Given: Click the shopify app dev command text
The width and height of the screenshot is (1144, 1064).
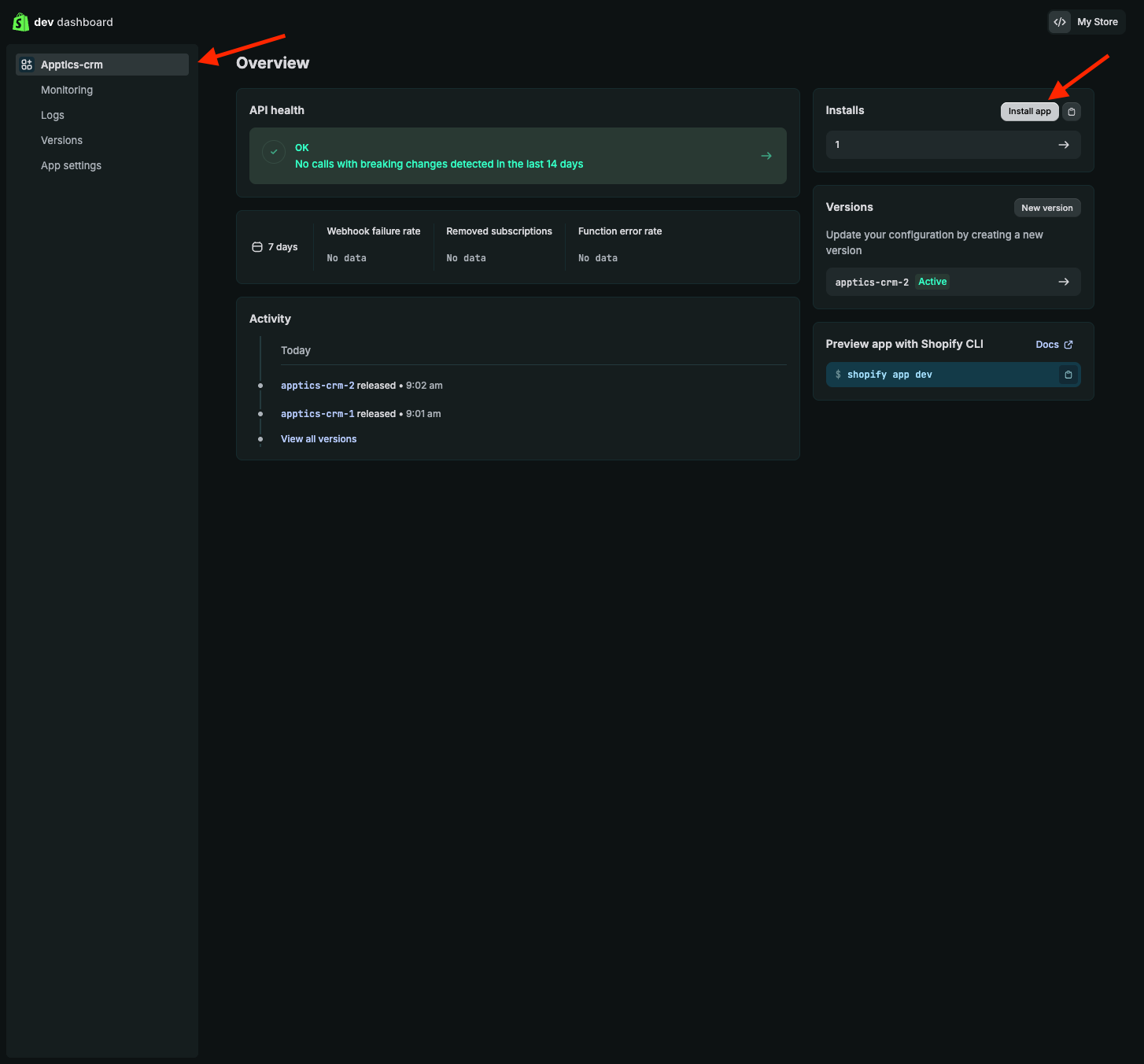Looking at the screenshot, I should coord(890,375).
